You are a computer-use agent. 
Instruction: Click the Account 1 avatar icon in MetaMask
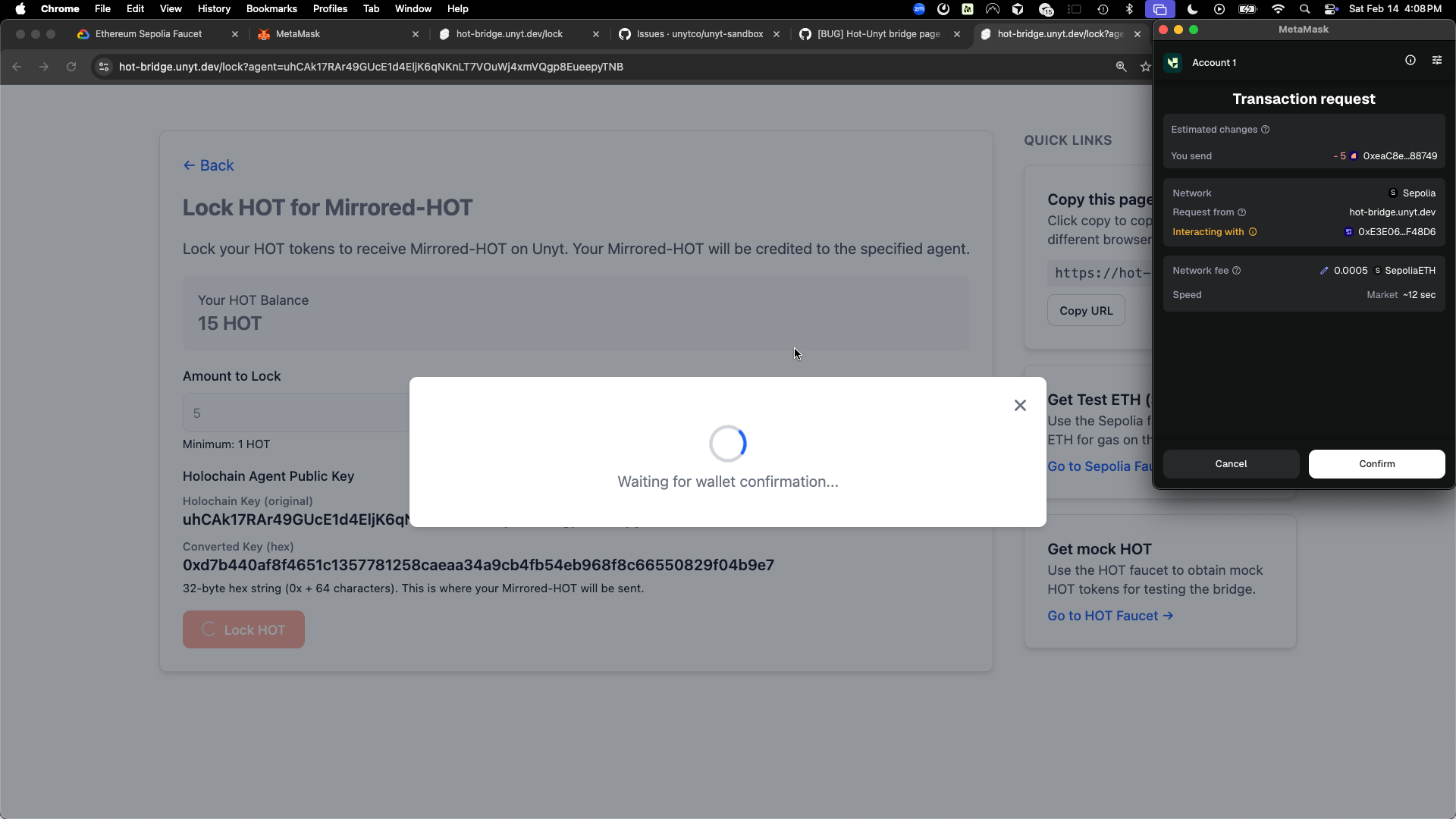[1172, 63]
